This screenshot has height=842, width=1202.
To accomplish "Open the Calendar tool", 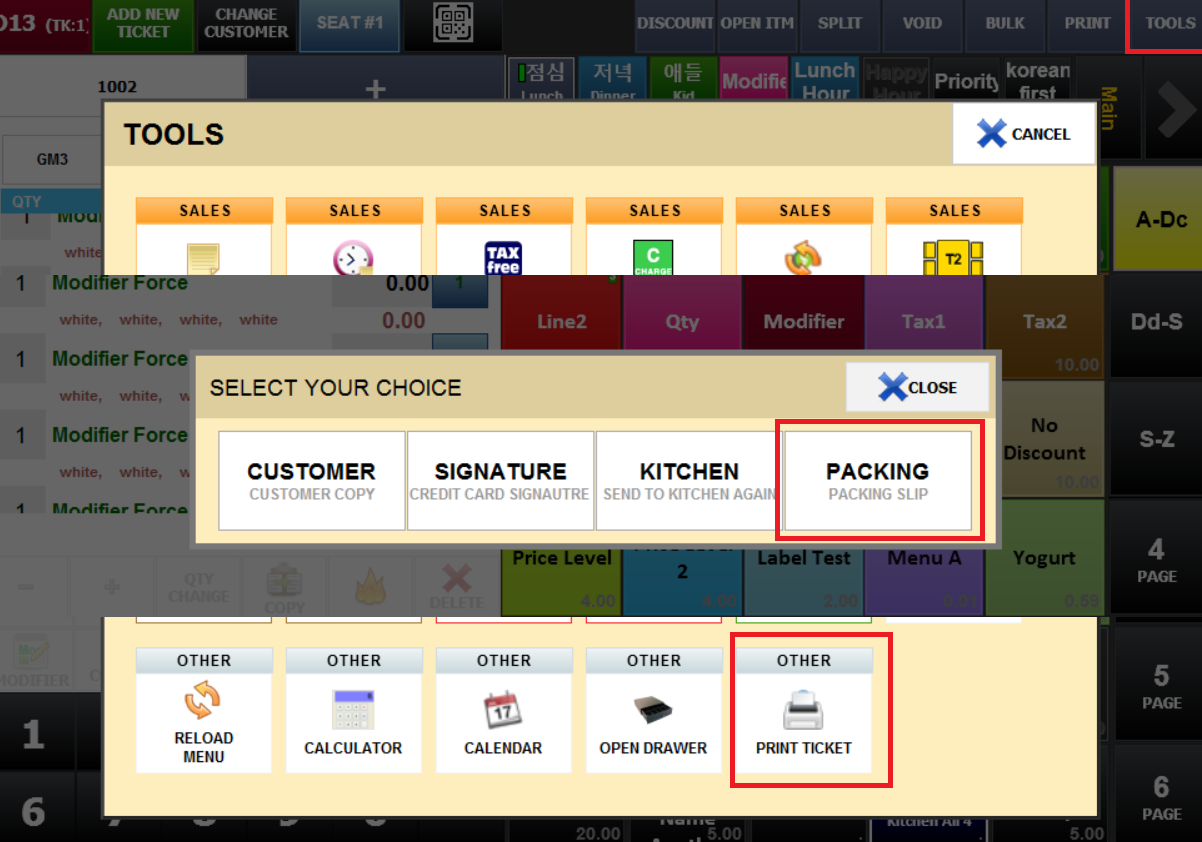I will pos(504,710).
